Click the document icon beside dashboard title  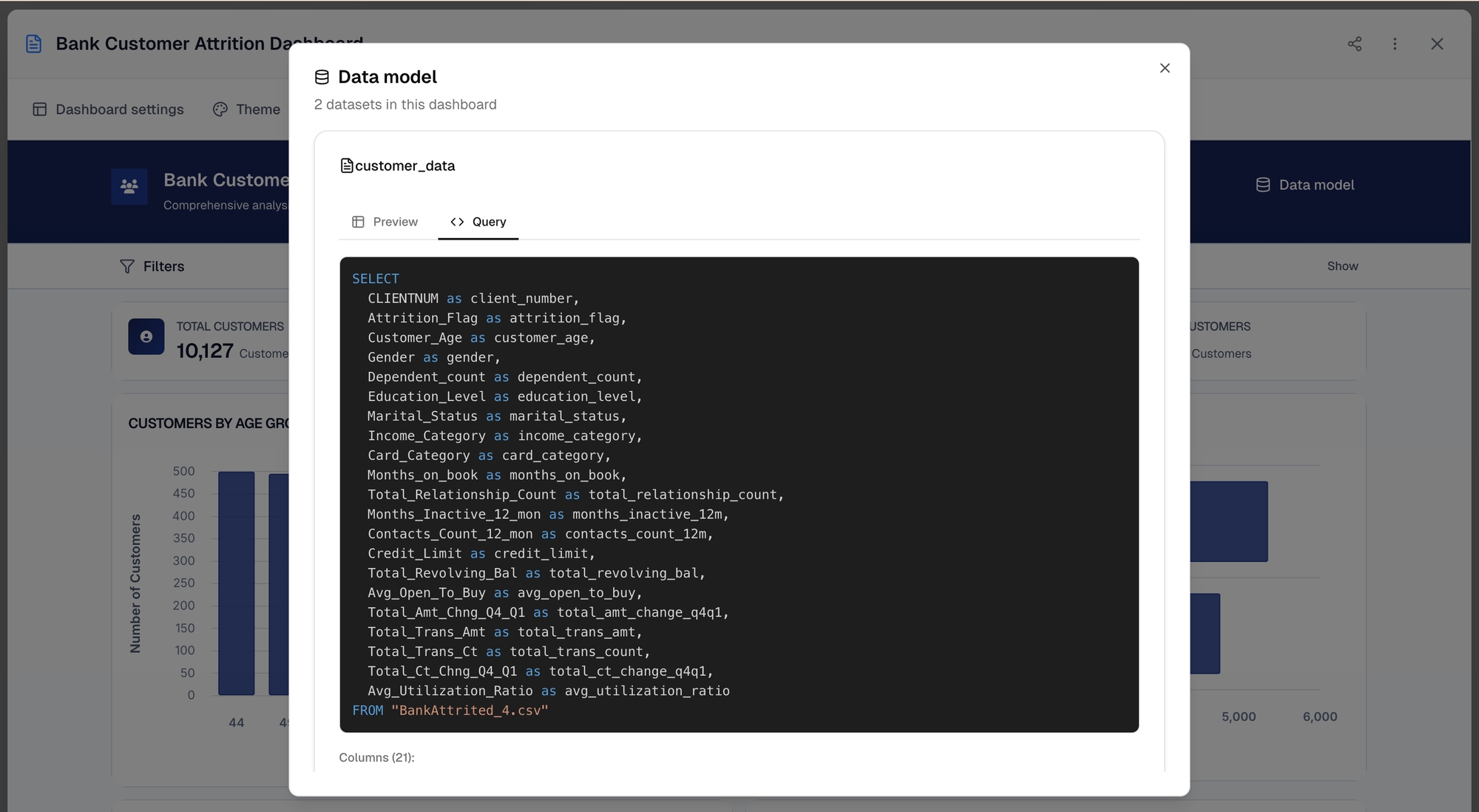tap(34, 44)
